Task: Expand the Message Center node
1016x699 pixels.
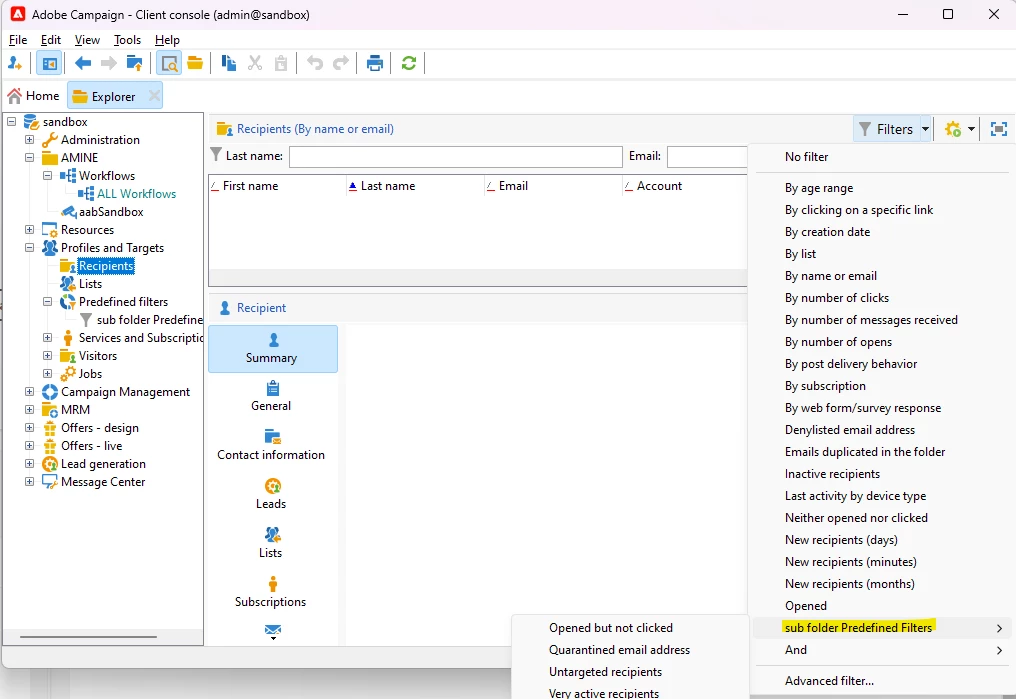Action: [x=29, y=481]
